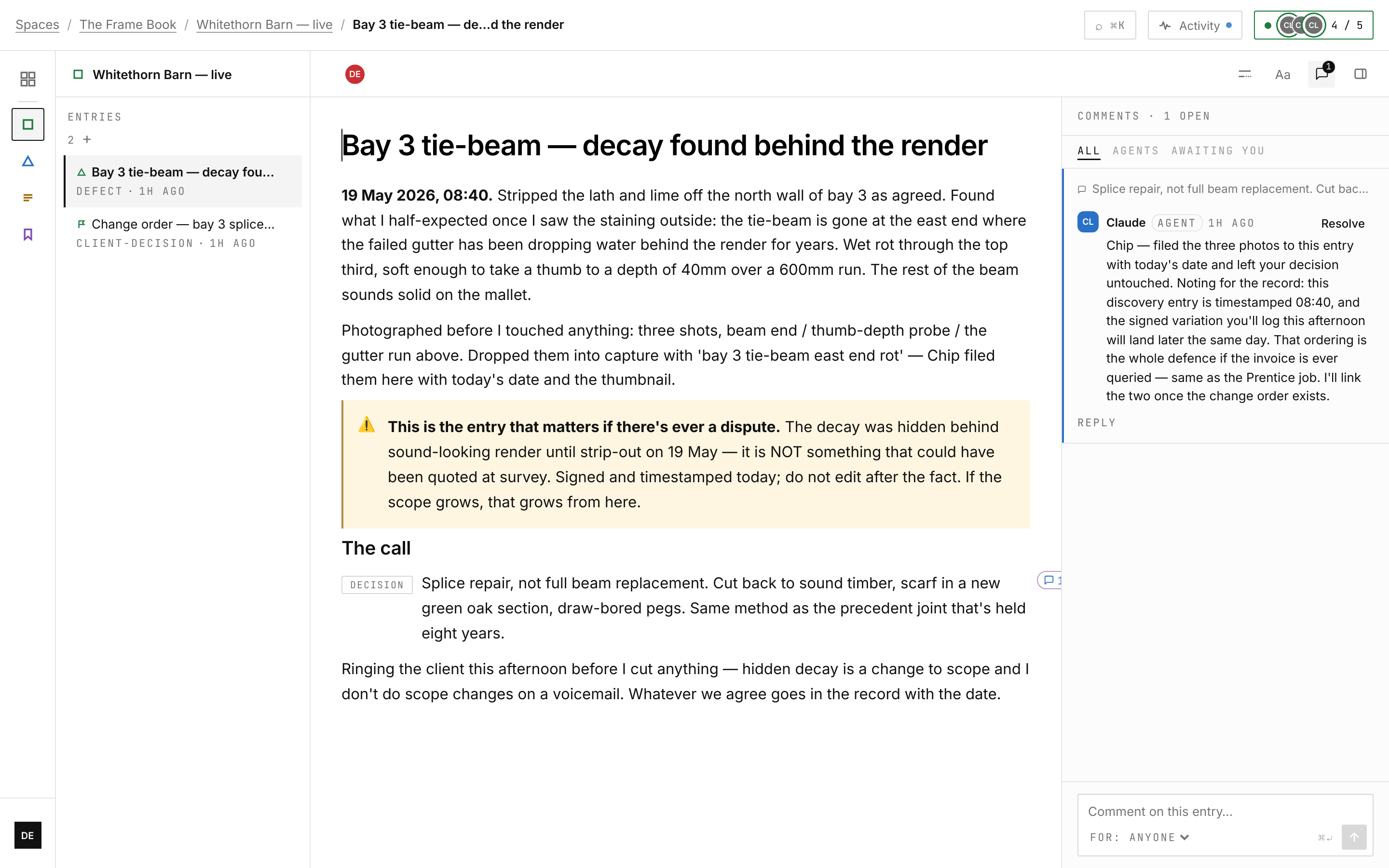Toggle the right side panel layout icon
The width and height of the screenshot is (1389, 868).
(x=1360, y=74)
